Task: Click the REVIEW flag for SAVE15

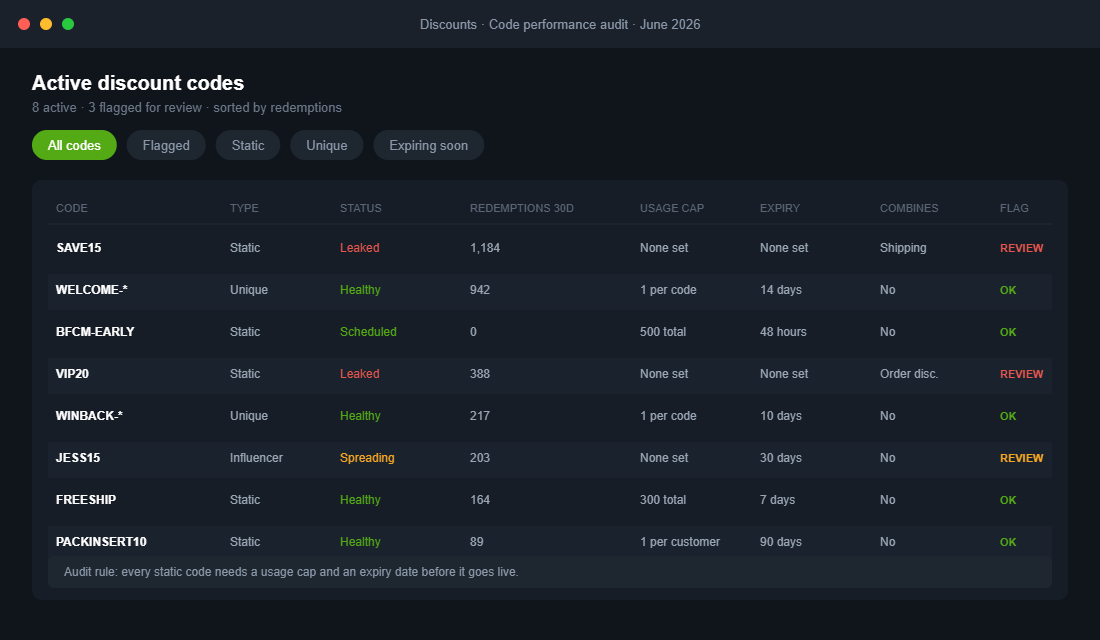Action: coord(1021,248)
